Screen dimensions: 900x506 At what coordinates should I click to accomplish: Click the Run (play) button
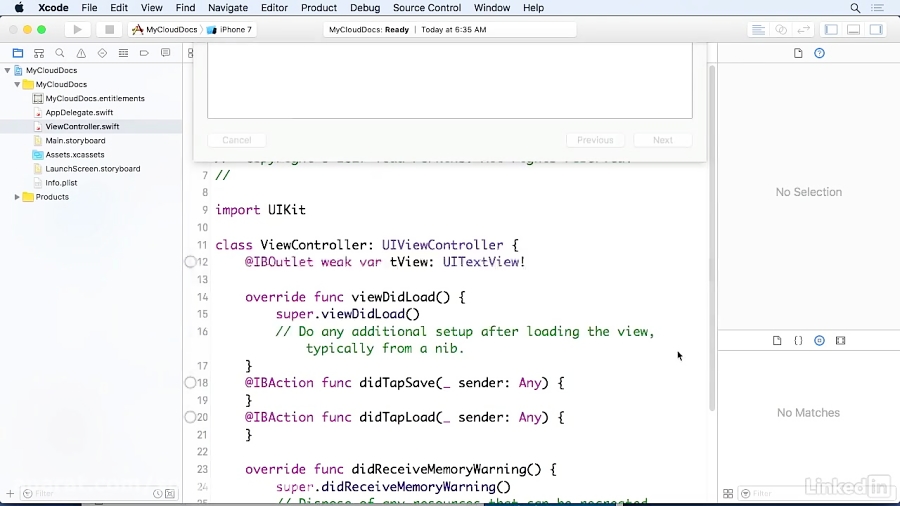click(x=77, y=30)
